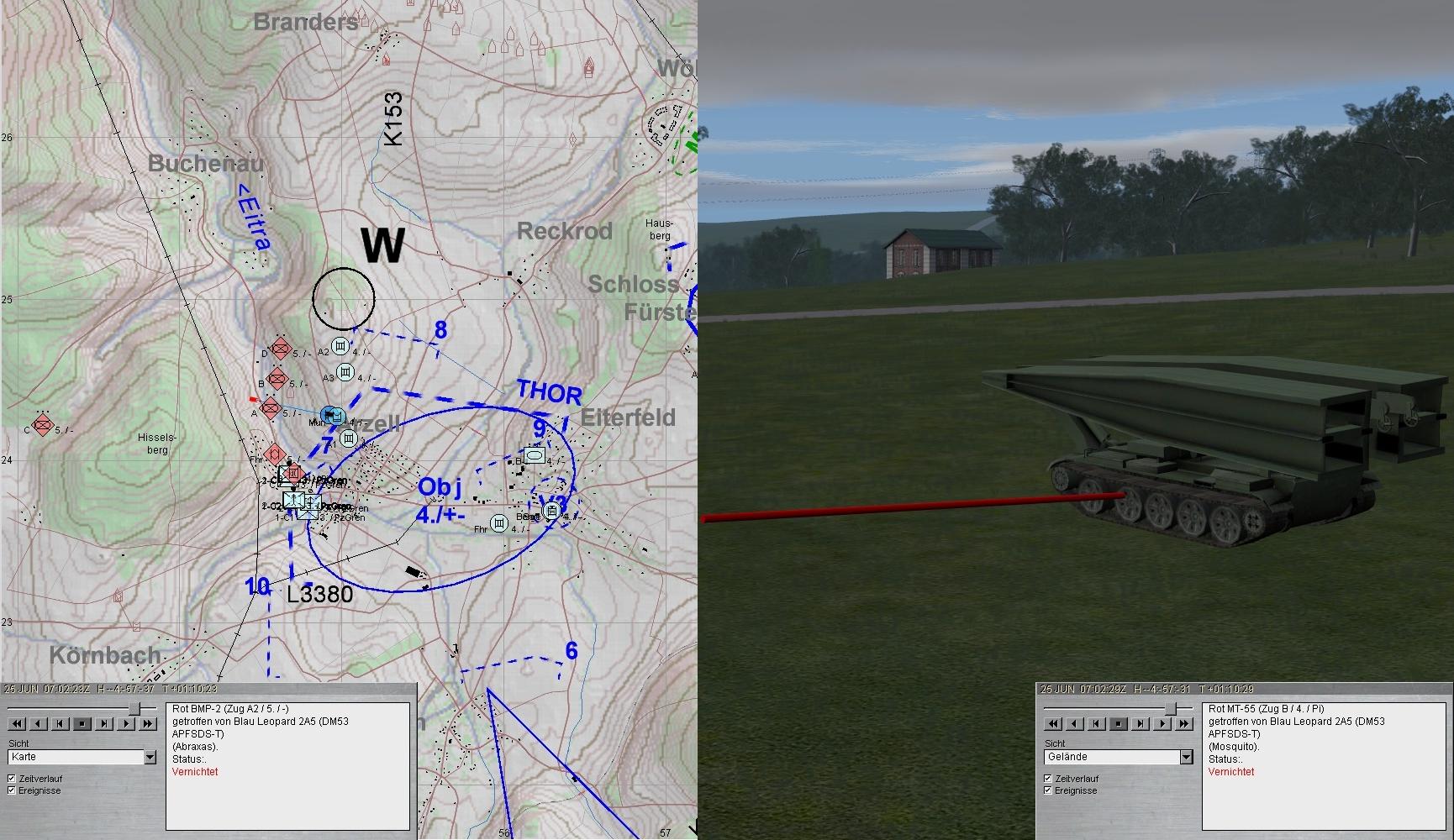Image resolution: width=1454 pixels, height=840 pixels.
Task: Open the Karte view dropdown
Action: click(x=150, y=757)
